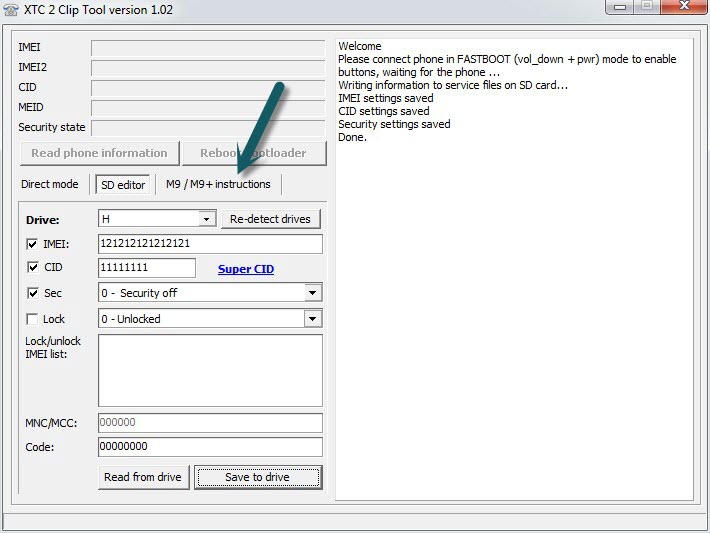This screenshot has height=533, width=710.
Task: Enable the Lock checkbox
Action: point(32,319)
